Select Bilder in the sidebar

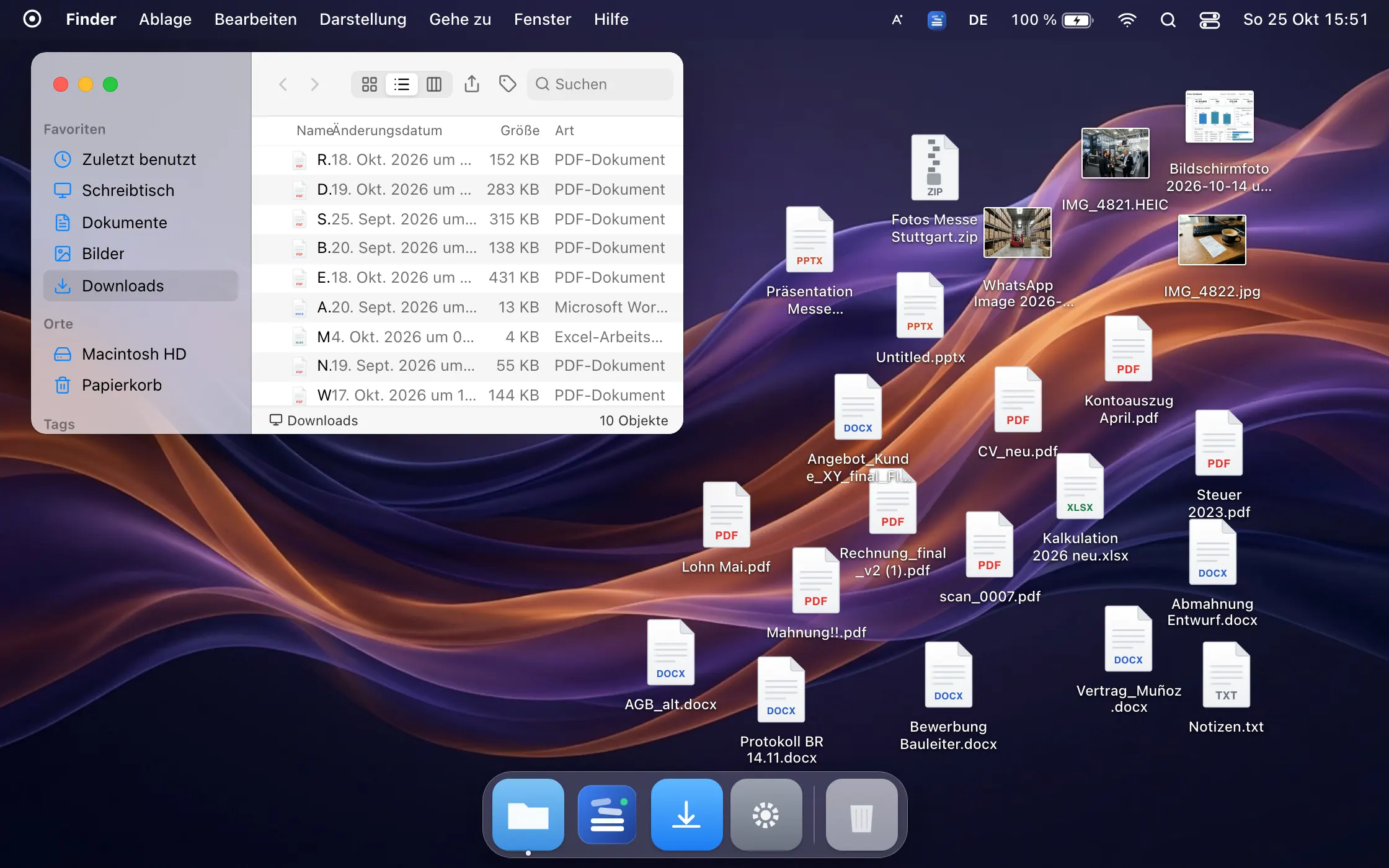coord(141,254)
